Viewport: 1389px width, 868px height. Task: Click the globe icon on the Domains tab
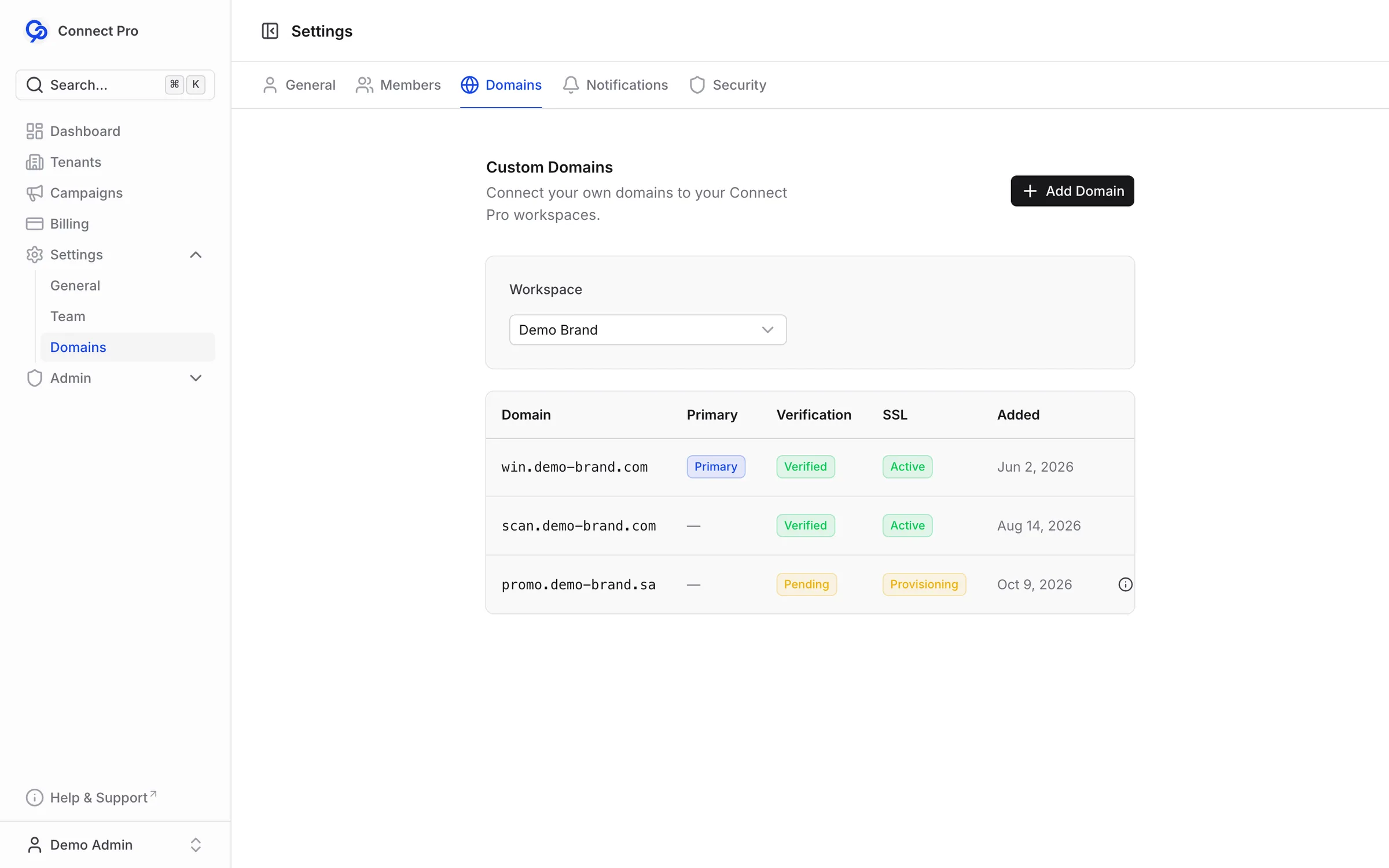click(x=469, y=85)
